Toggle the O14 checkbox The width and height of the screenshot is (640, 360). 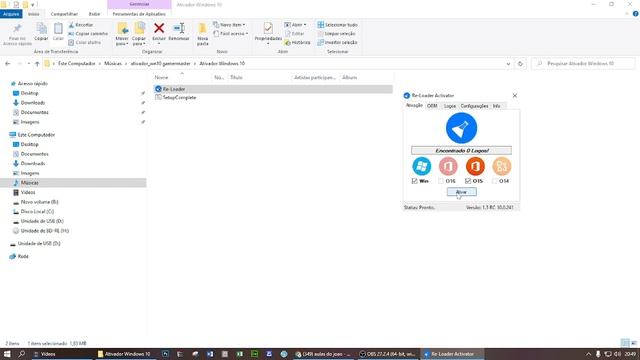(495, 181)
